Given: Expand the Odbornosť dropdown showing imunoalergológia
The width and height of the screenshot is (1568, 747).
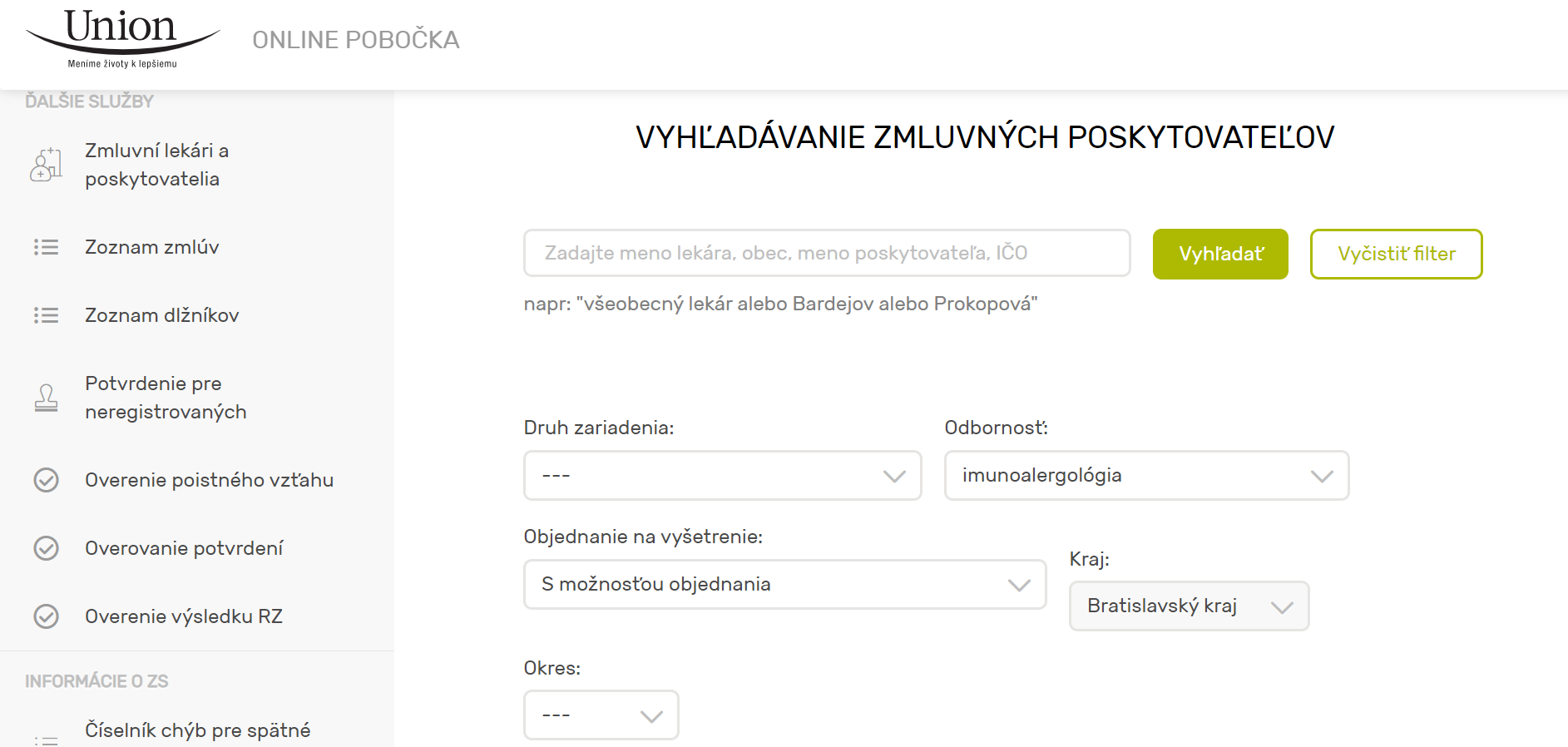Looking at the screenshot, I should [1145, 476].
